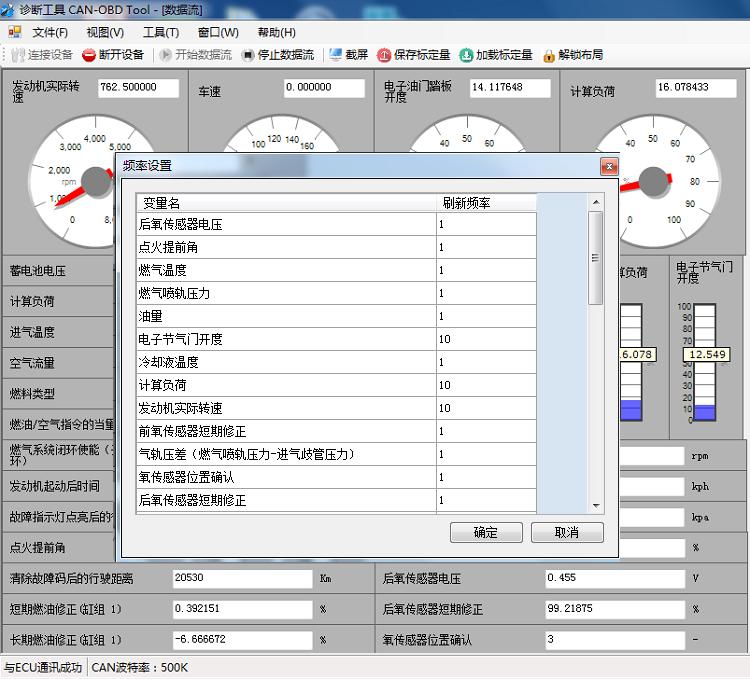
Task: Click the 连接设备 connect device icon
Action: 18,55
